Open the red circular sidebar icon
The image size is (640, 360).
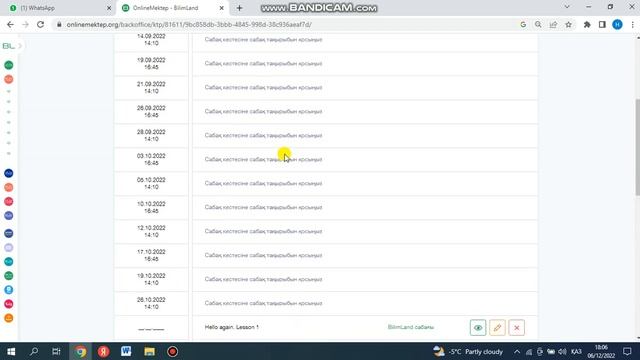point(9,201)
